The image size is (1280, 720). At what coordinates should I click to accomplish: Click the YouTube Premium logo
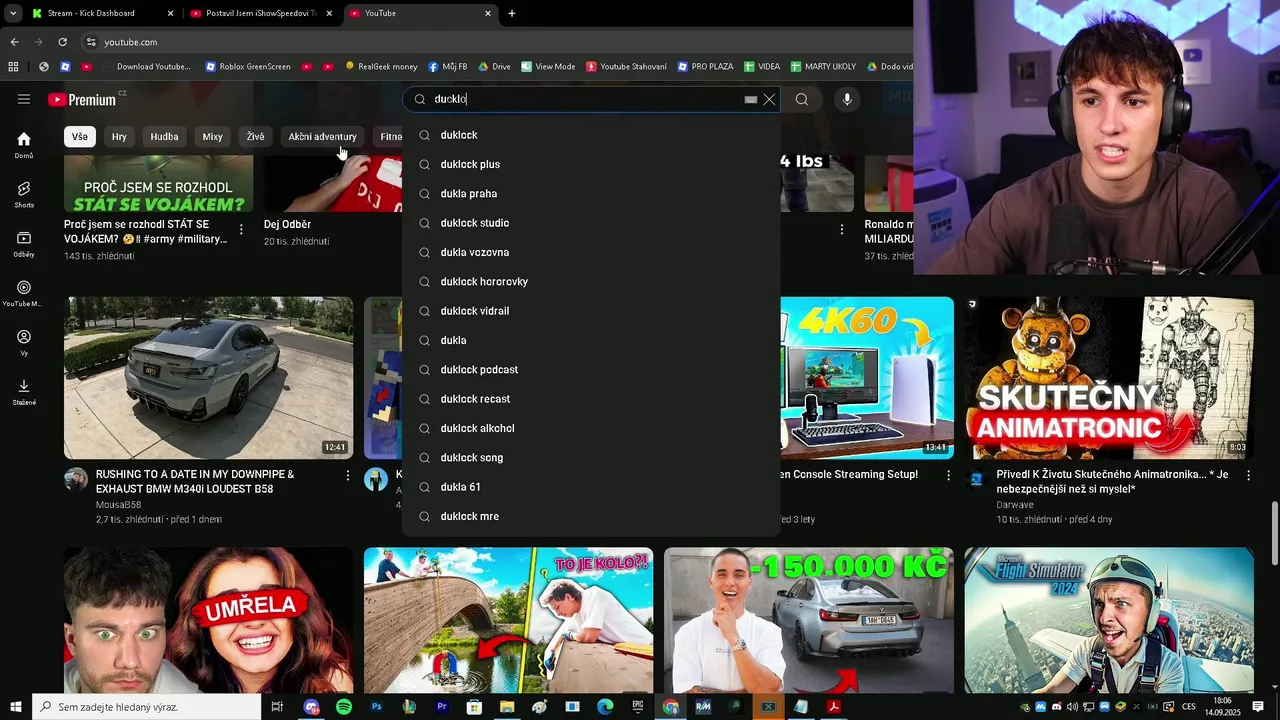(82, 99)
